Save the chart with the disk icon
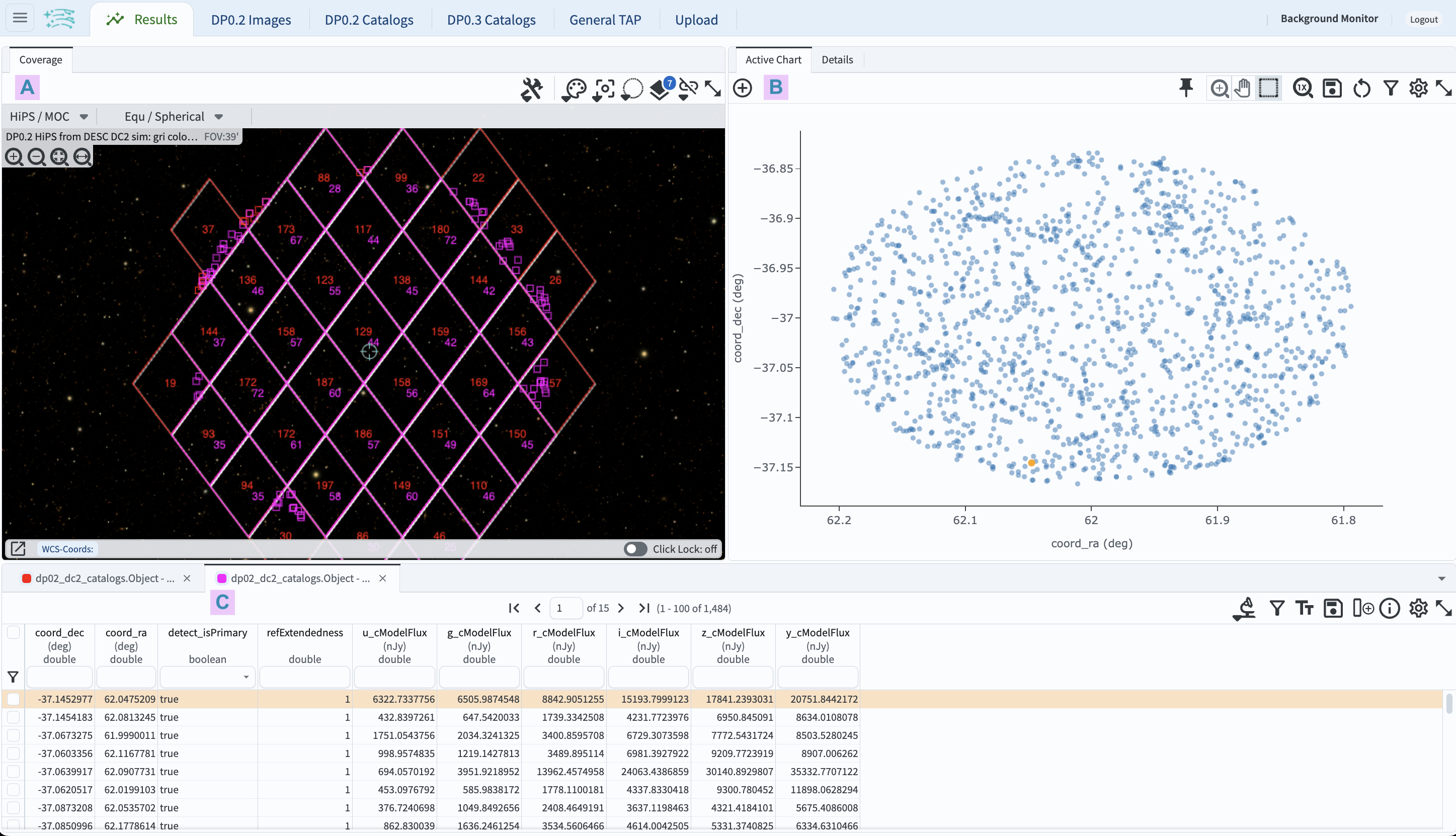Image resolution: width=1456 pixels, height=836 pixels. [x=1331, y=88]
